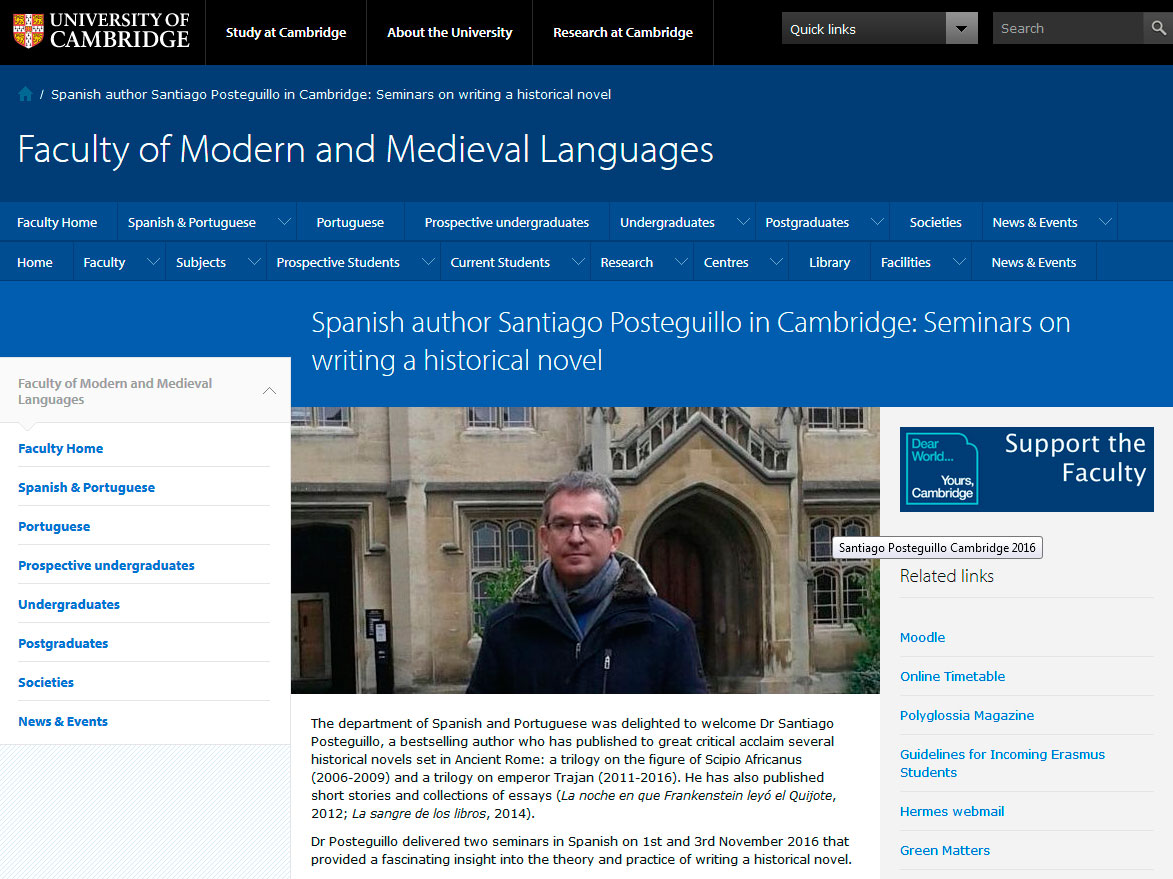Open Guidelines for Incoming Erasmus Students link
Viewport: 1173px width, 879px height.
(x=1002, y=763)
